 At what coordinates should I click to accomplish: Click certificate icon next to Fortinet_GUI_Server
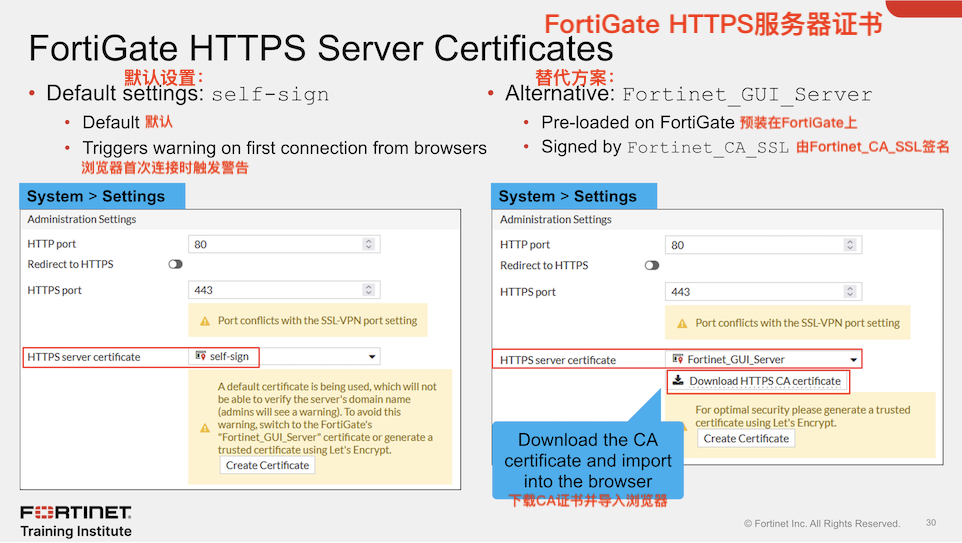tap(678, 359)
